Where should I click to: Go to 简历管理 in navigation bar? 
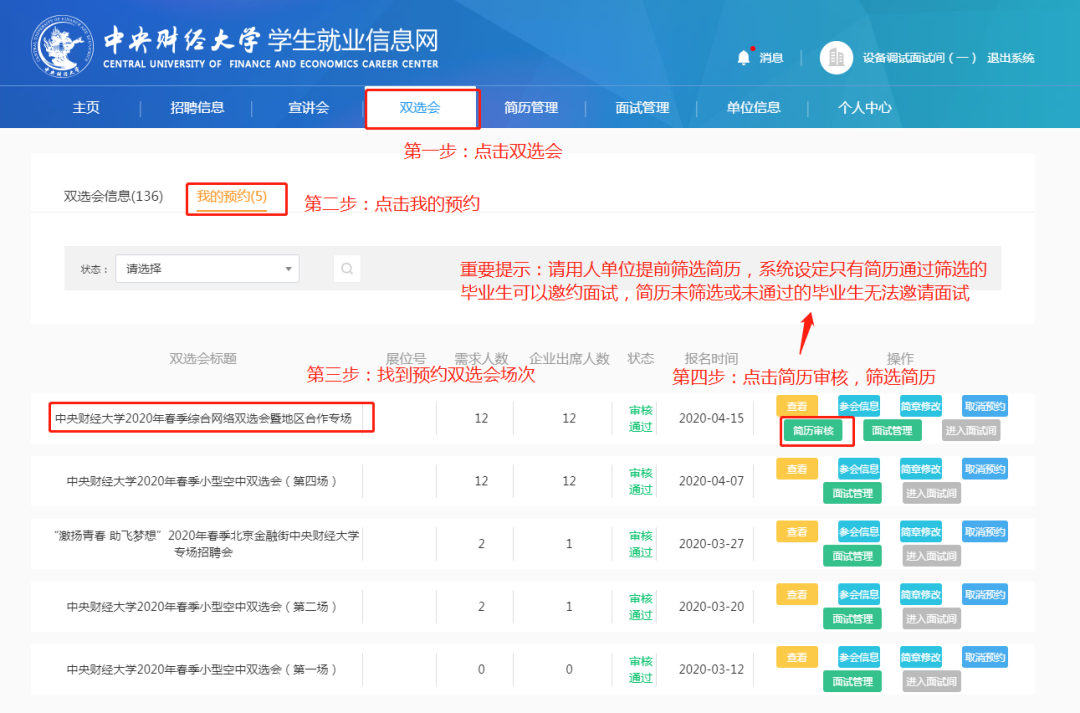pos(531,108)
